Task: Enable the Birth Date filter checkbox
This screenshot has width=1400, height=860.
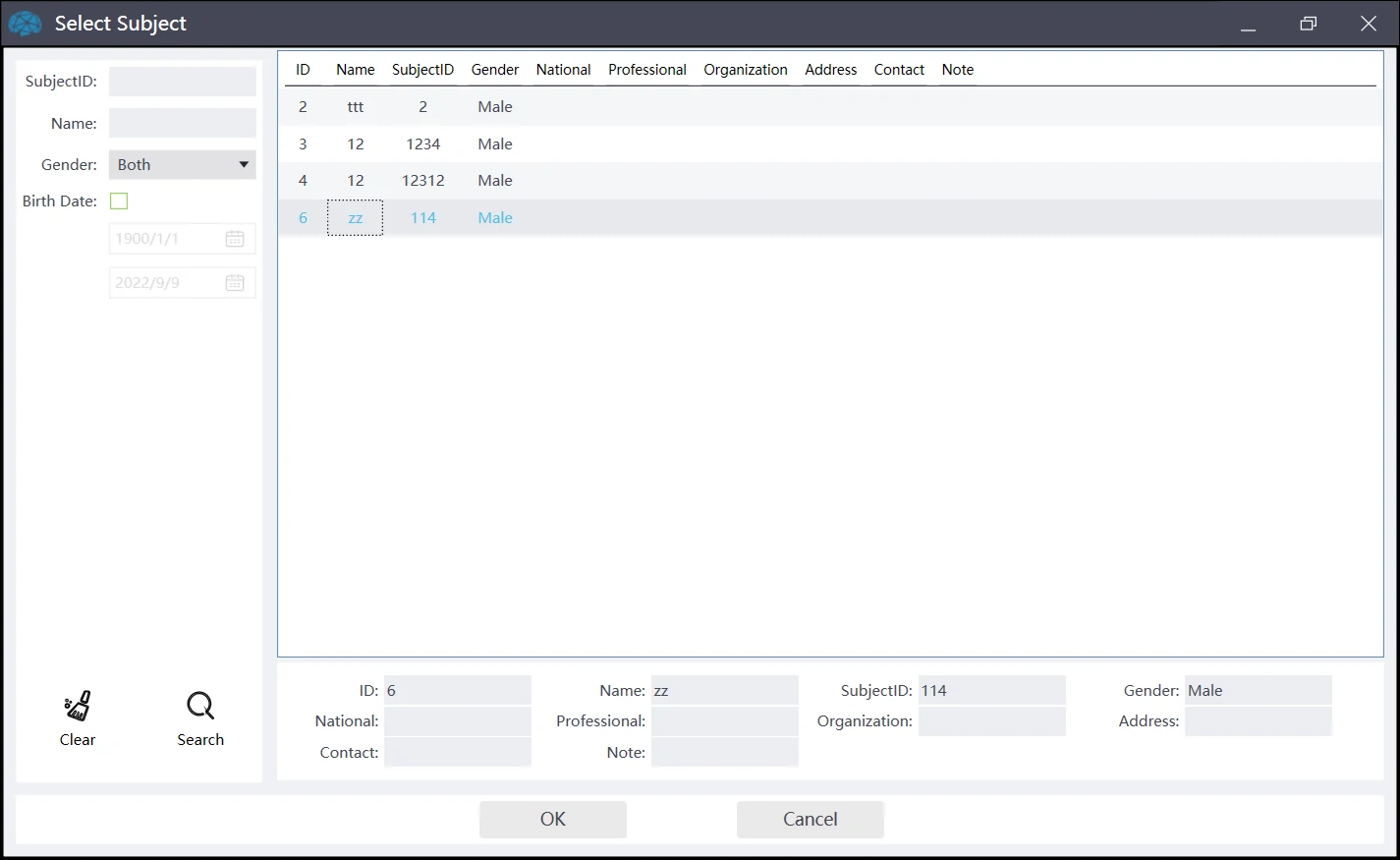Action: click(119, 201)
